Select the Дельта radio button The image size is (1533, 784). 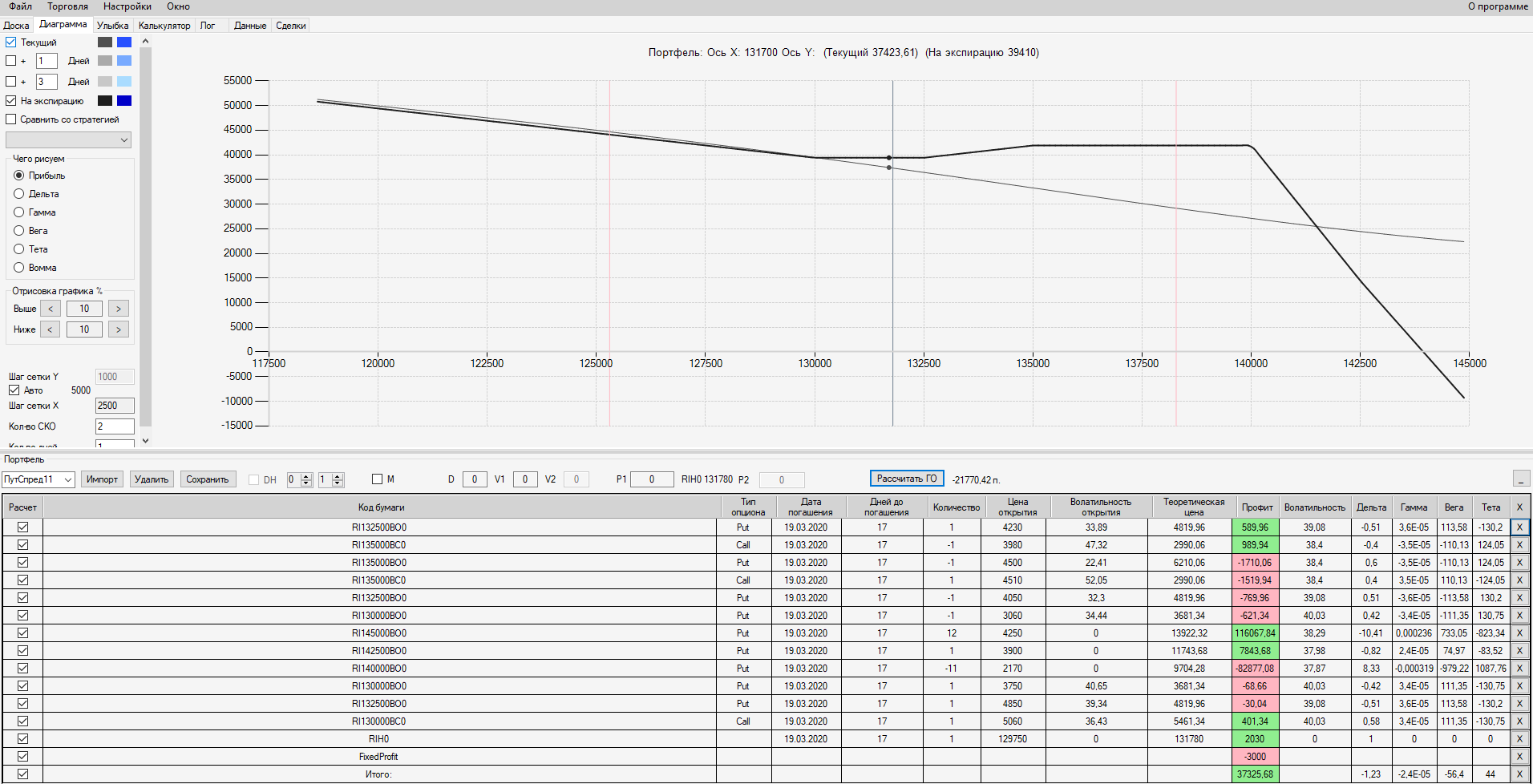[19, 194]
